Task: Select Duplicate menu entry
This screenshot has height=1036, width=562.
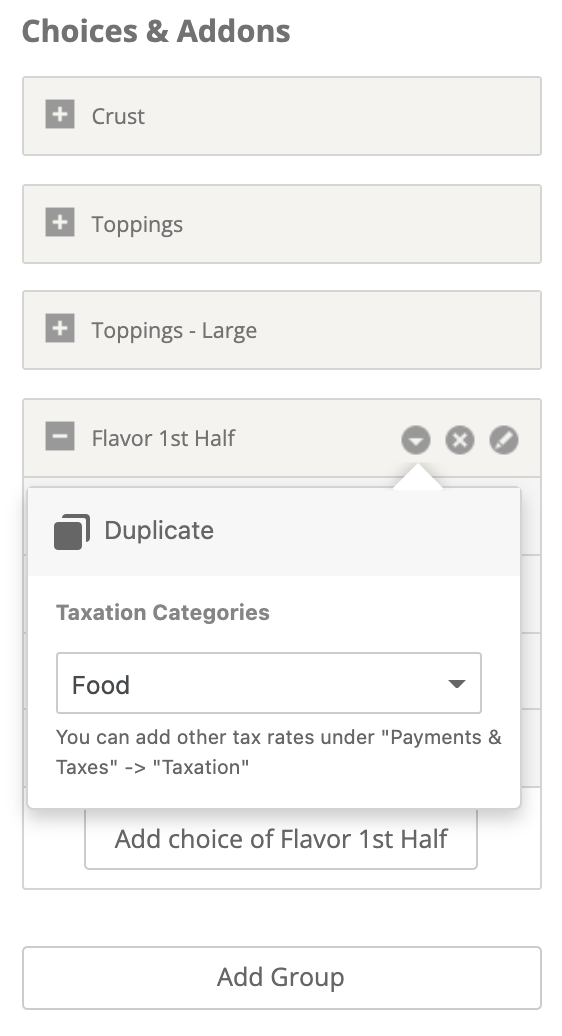Action: coord(274,531)
